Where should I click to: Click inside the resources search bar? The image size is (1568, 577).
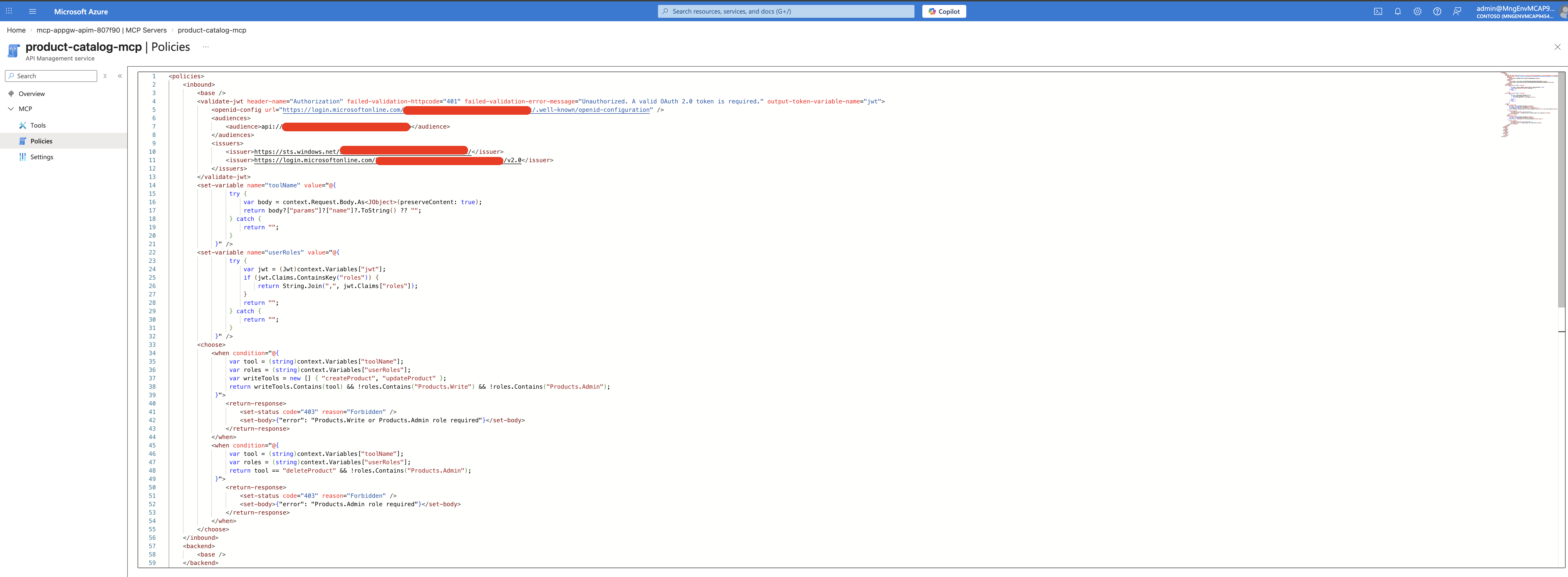coord(785,11)
